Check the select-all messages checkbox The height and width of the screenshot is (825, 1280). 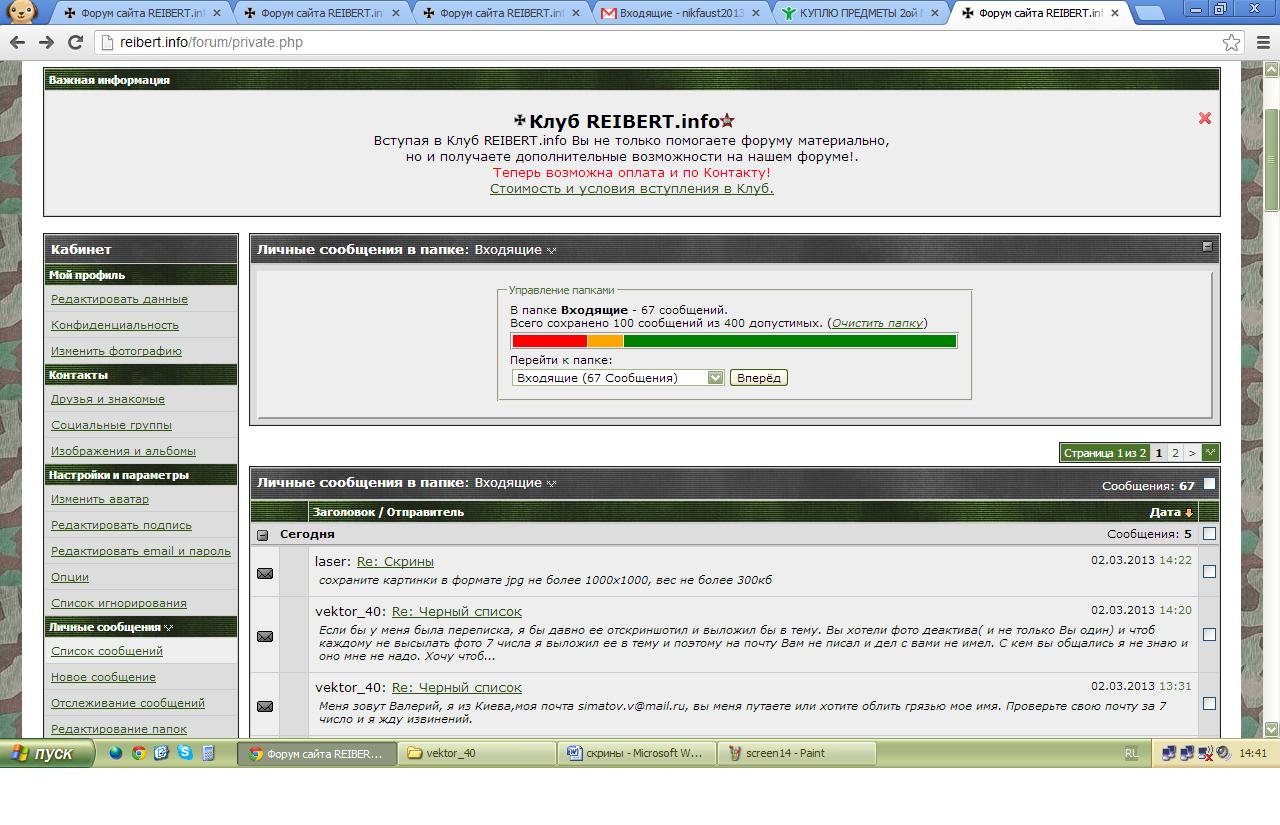1209,485
